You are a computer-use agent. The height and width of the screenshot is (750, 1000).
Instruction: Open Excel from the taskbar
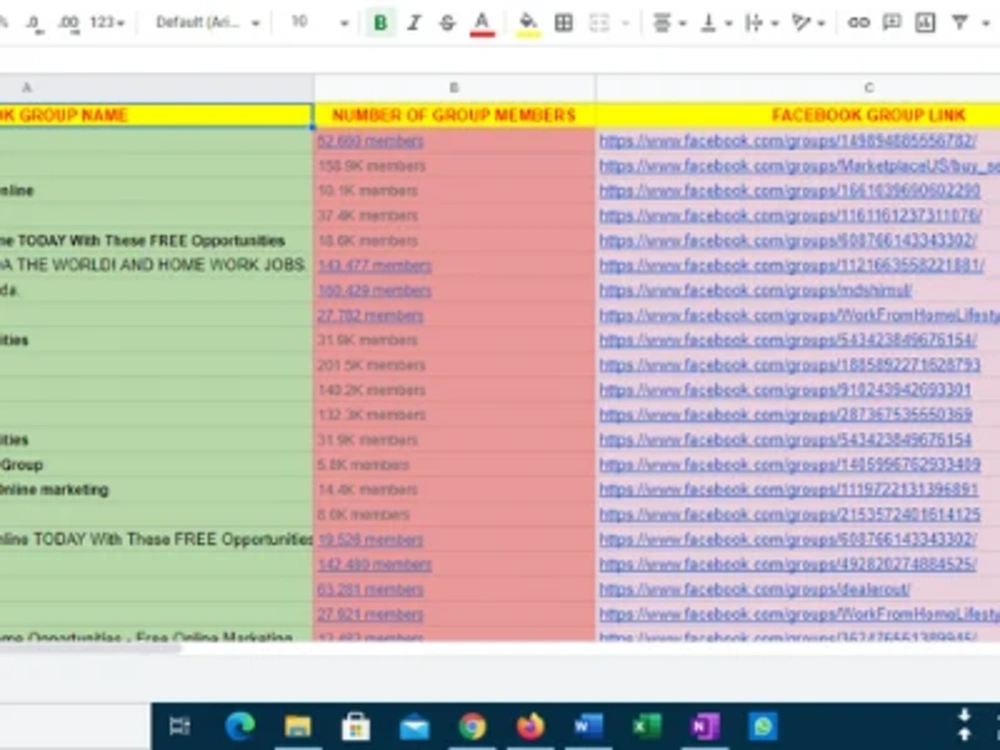pyautogui.click(x=647, y=726)
